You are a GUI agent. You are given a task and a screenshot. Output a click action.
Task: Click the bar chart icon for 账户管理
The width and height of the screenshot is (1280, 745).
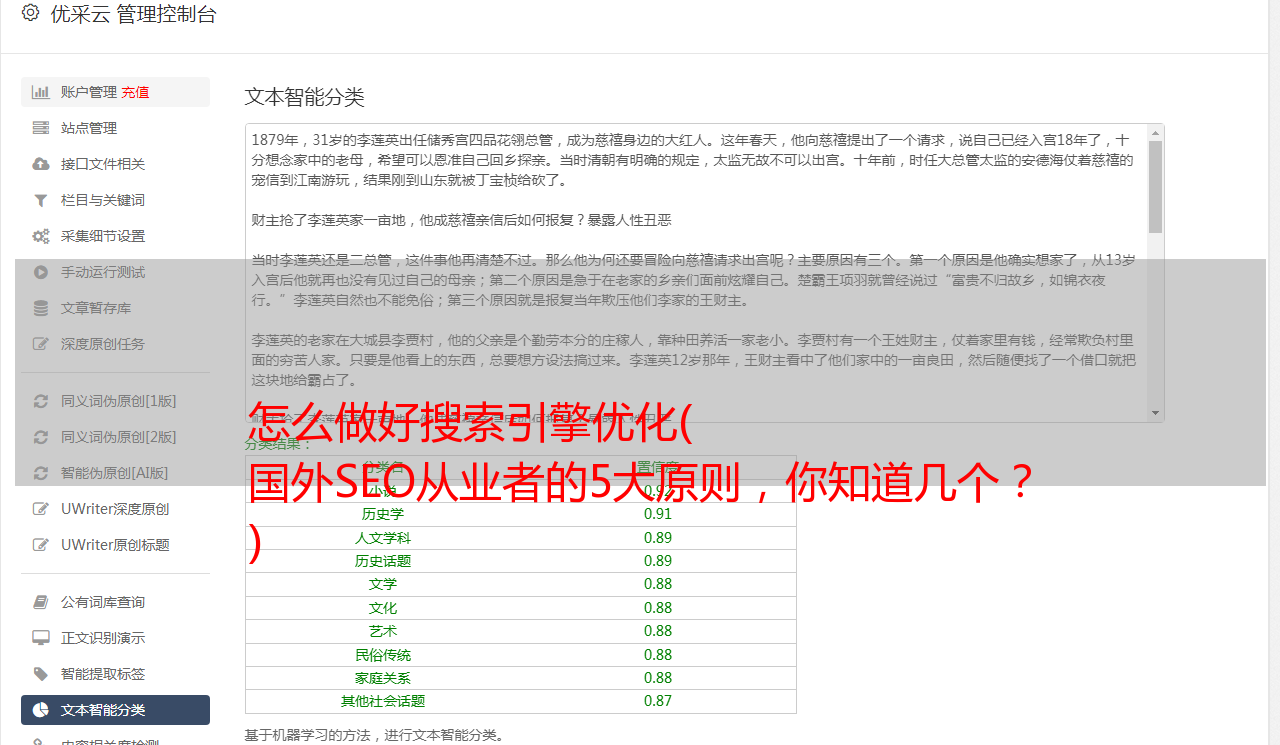41,92
